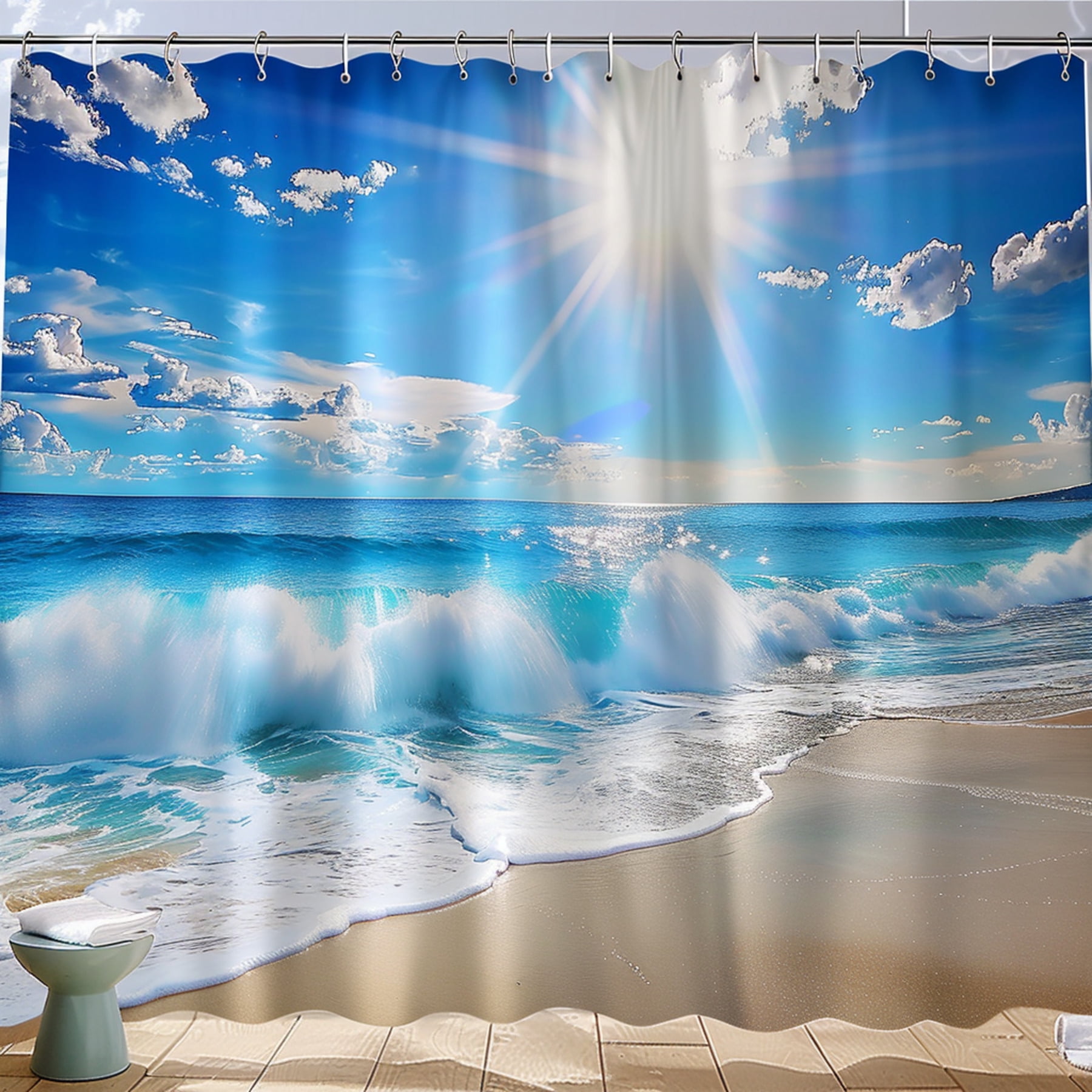Click the wavy bottom edge of the curtain
Screen dimensions: 1092x1092
[546, 1026]
